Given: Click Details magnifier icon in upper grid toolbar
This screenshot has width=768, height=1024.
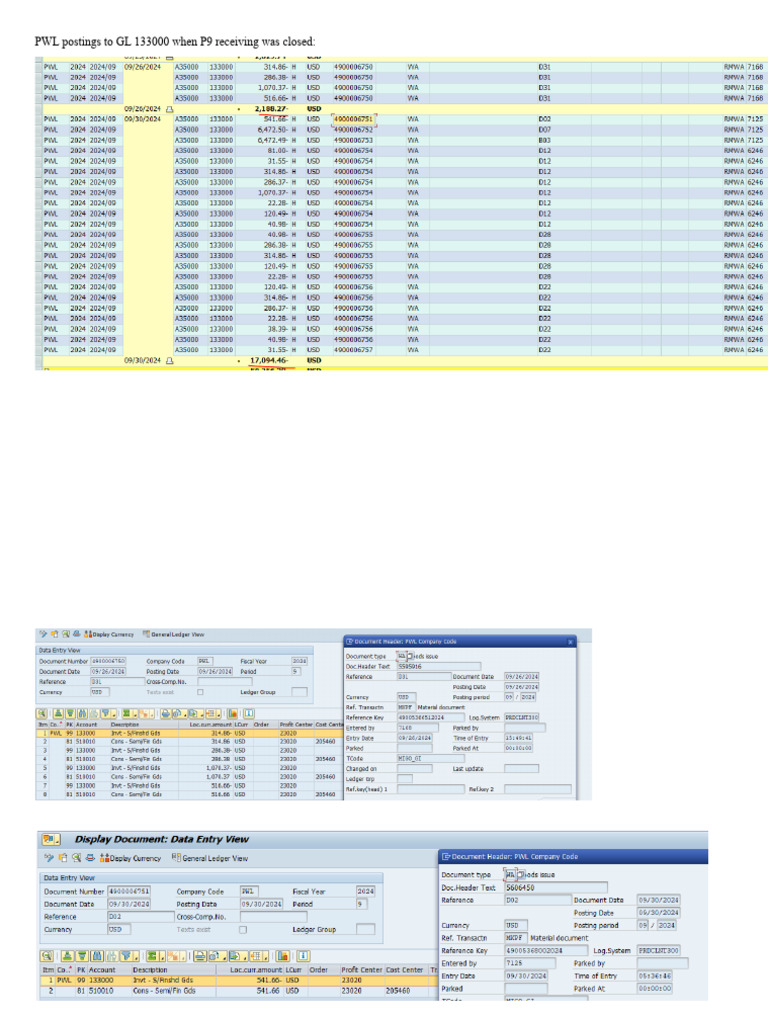Looking at the screenshot, I should [42, 713].
